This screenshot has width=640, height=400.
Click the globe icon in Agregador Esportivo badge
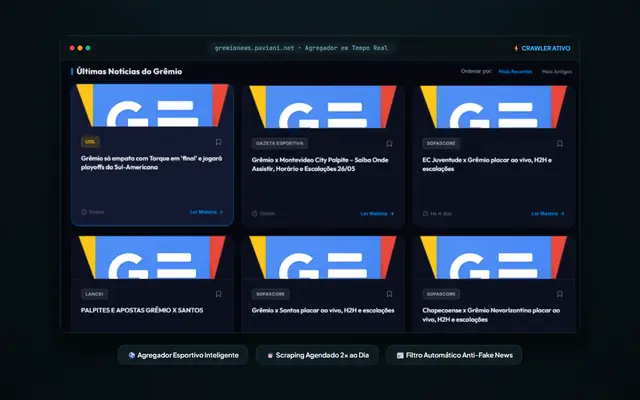(x=131, y=355)
